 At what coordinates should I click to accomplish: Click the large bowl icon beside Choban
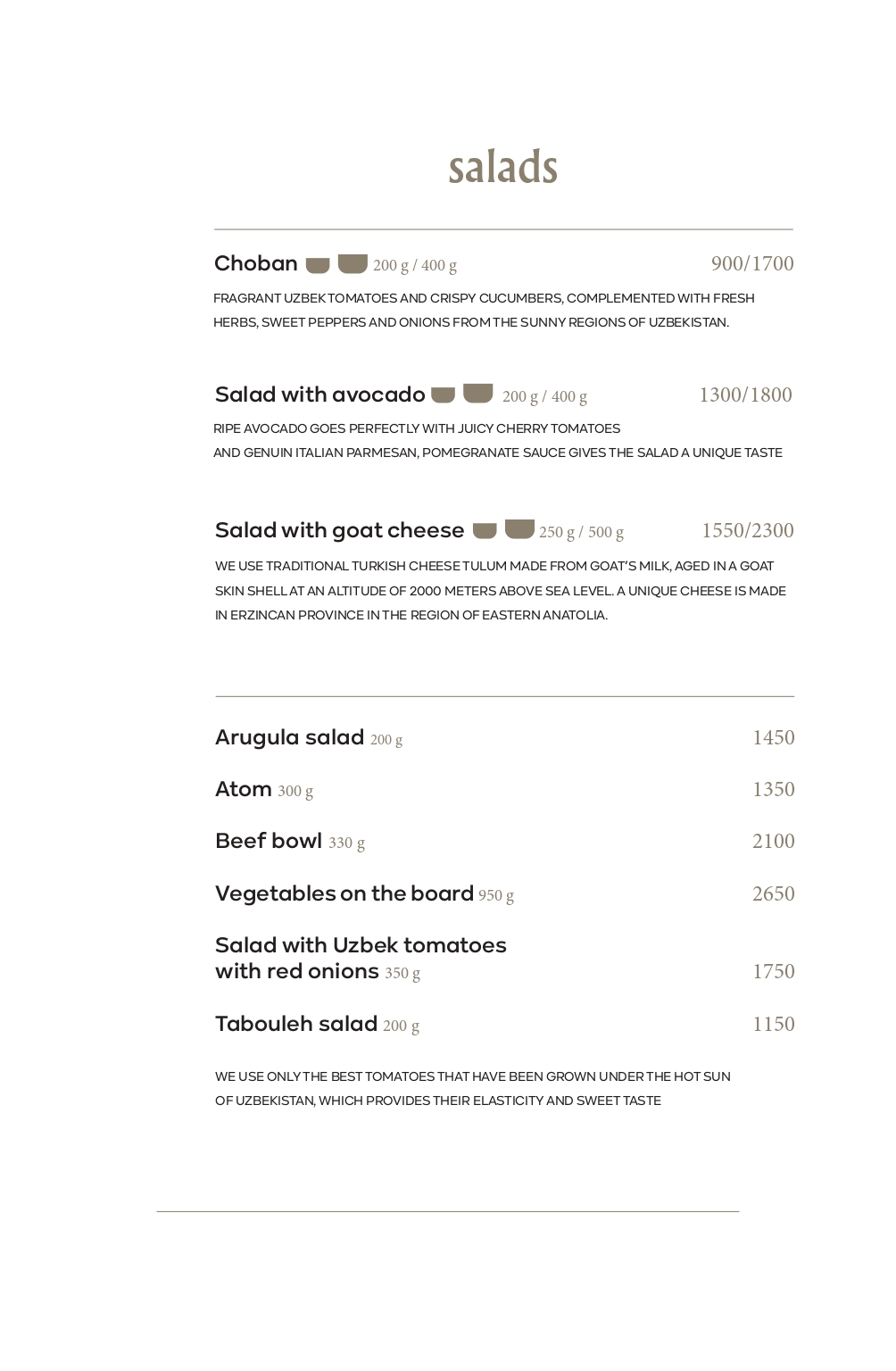coord(353,263)
